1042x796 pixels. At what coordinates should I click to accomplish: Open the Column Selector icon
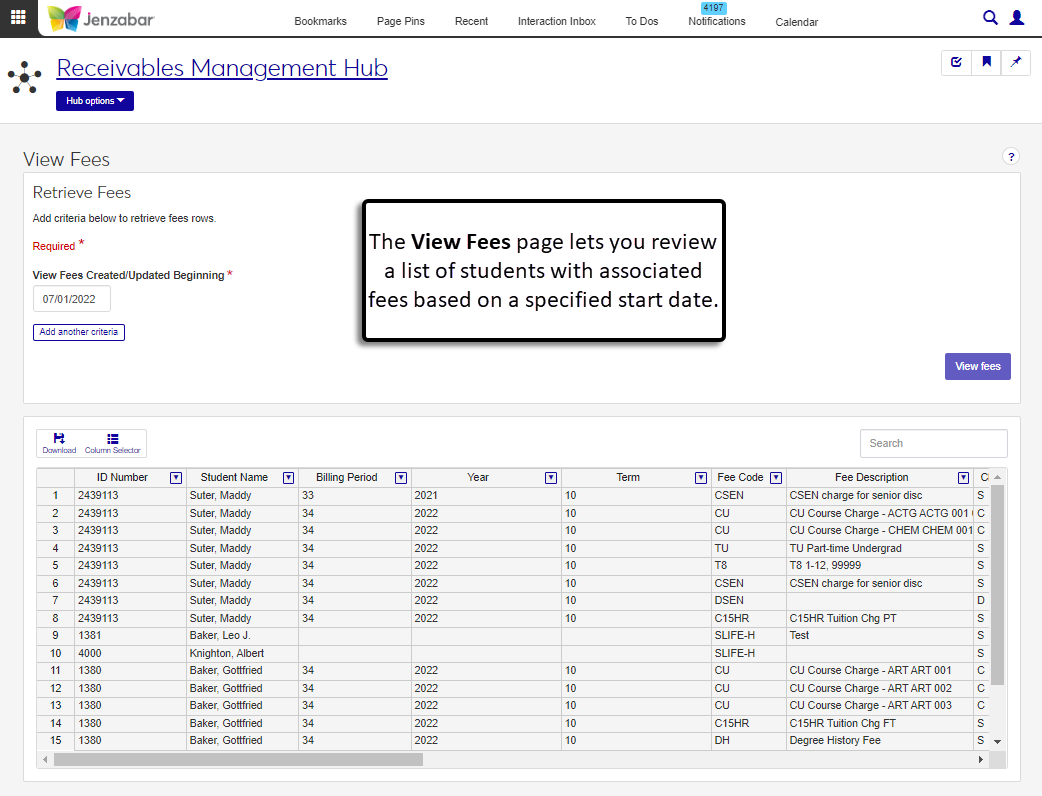[x=112, y=443]
